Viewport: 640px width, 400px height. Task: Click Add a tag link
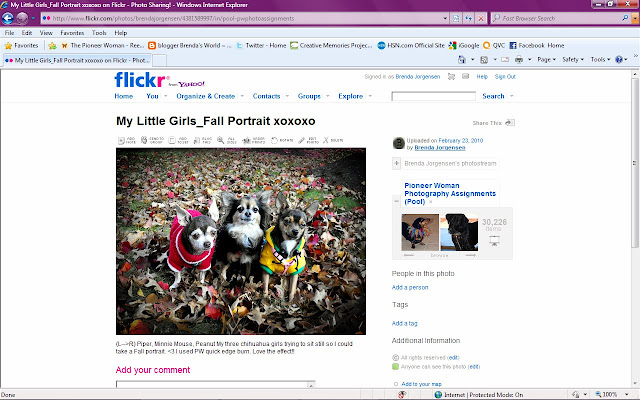[404, 323]
